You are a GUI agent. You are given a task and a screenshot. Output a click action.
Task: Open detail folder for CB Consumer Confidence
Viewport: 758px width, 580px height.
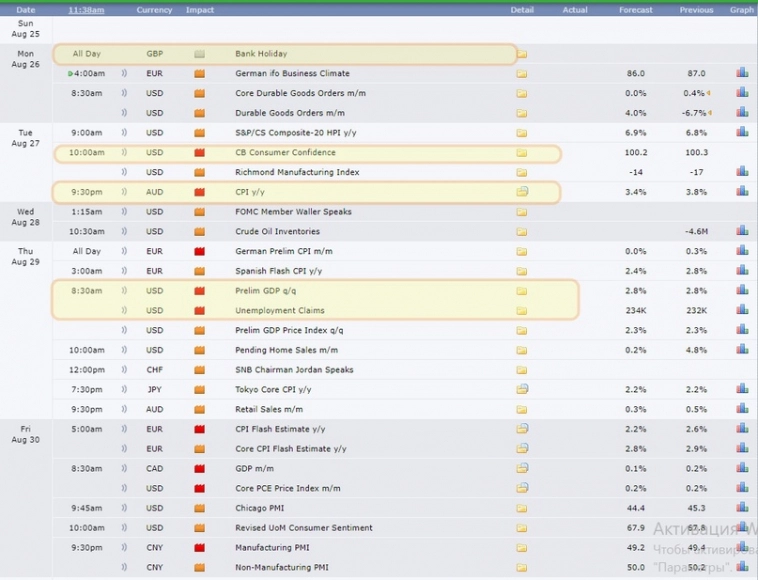[522, 153]
